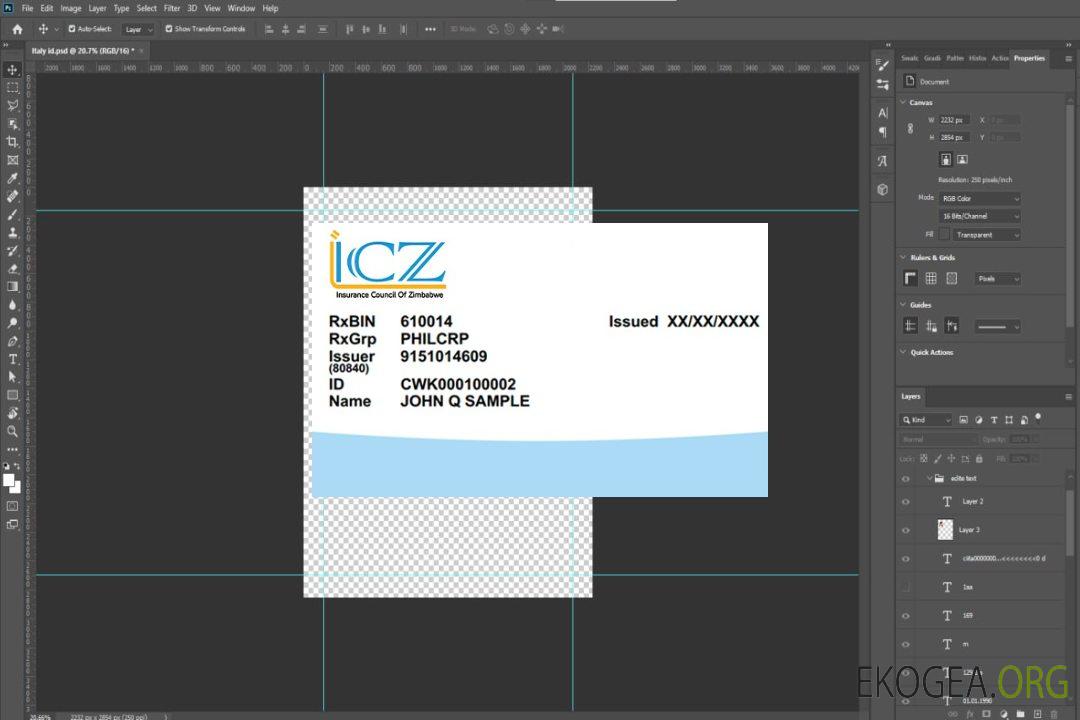Collapse the Rulers & Grids section
The image size is (1080, 720).
click(x=903, y=257)
